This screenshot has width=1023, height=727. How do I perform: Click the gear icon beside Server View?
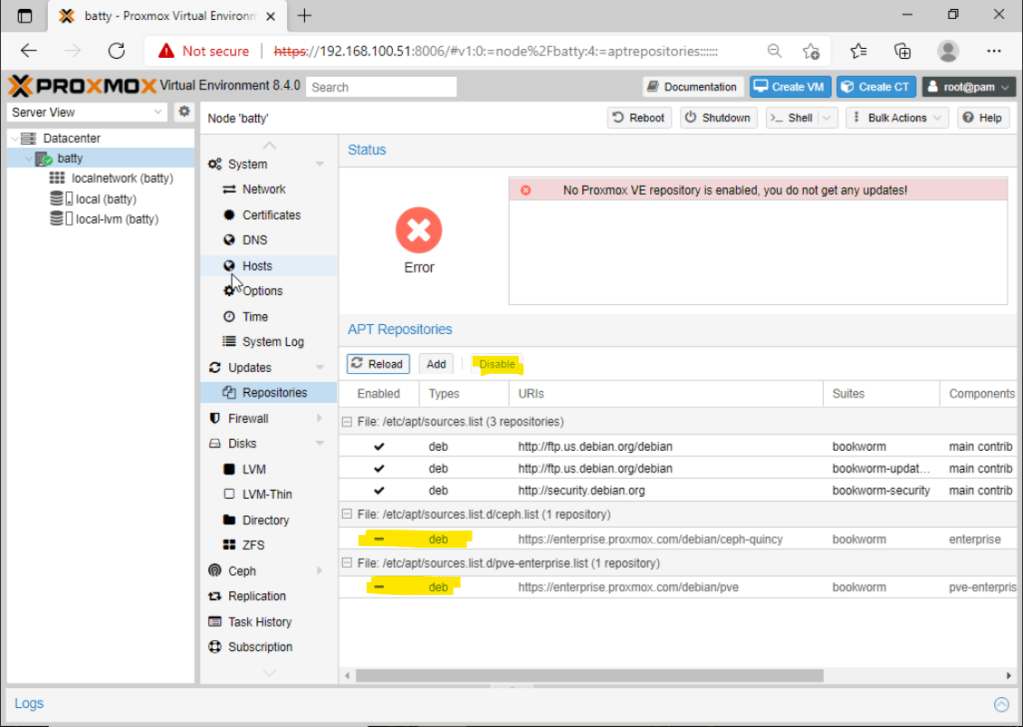click(184, 112)
